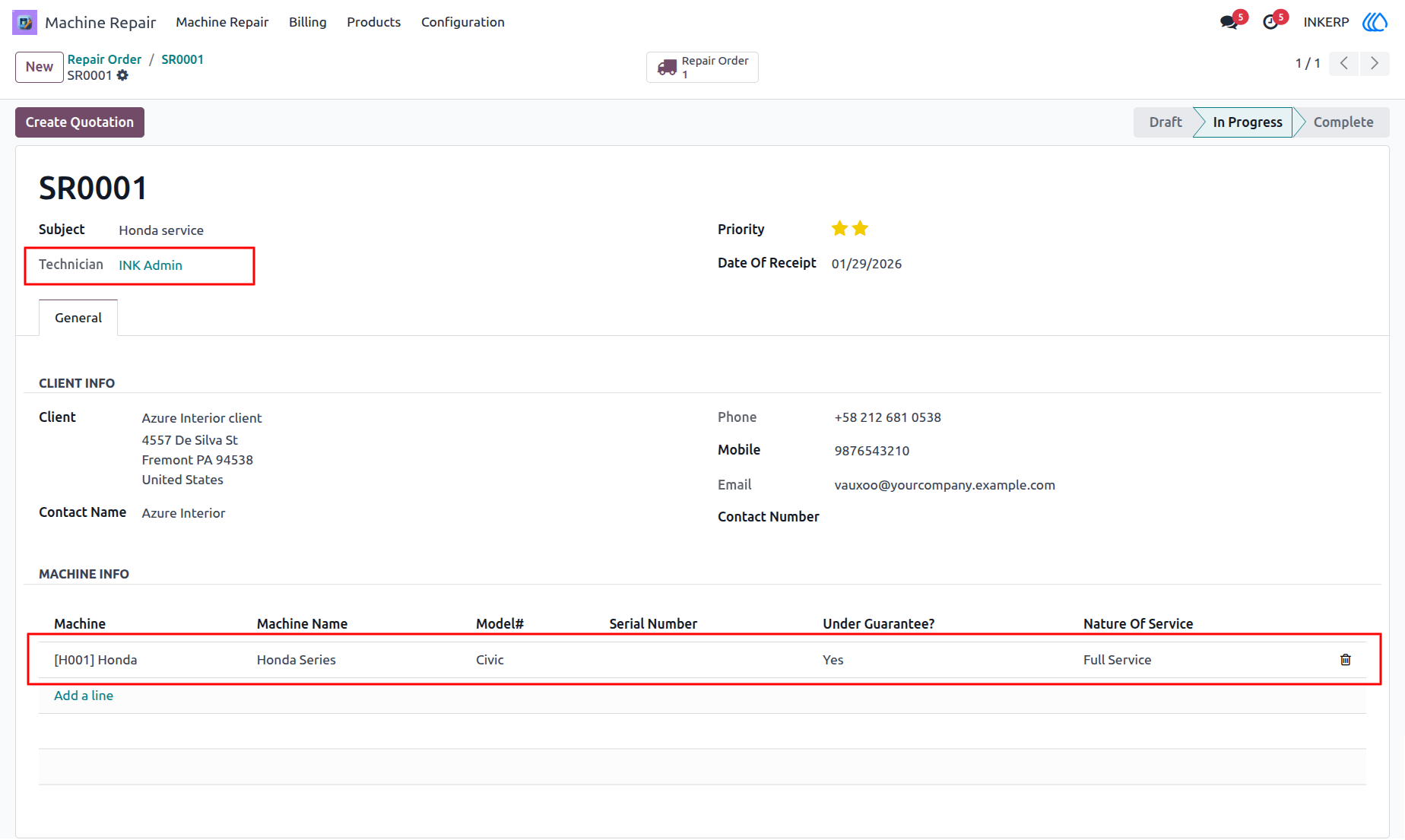The image size is (1405, 840).
Task: Click the phone number +58 212 681 0538
Action: (887, 417)
